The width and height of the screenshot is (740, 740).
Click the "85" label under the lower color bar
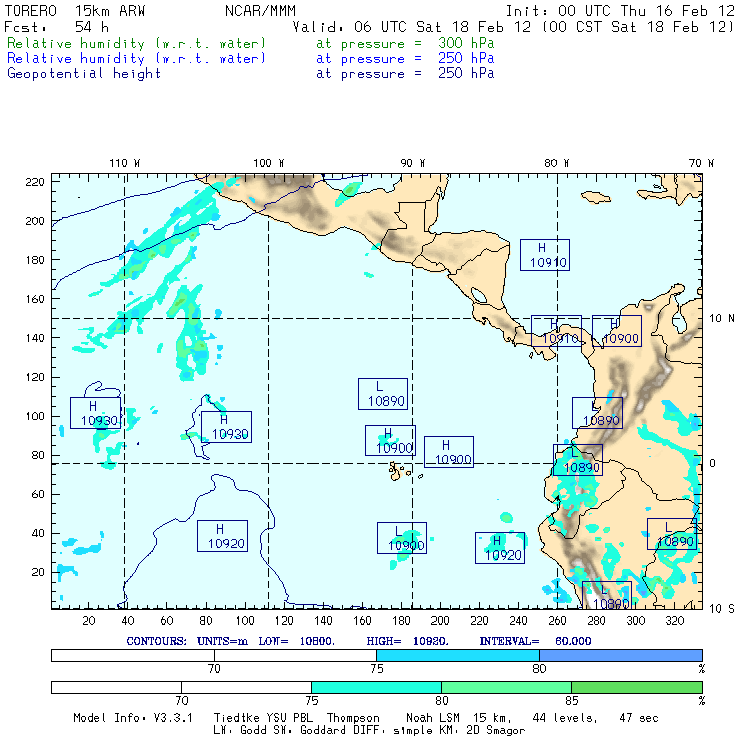point(572,700)
